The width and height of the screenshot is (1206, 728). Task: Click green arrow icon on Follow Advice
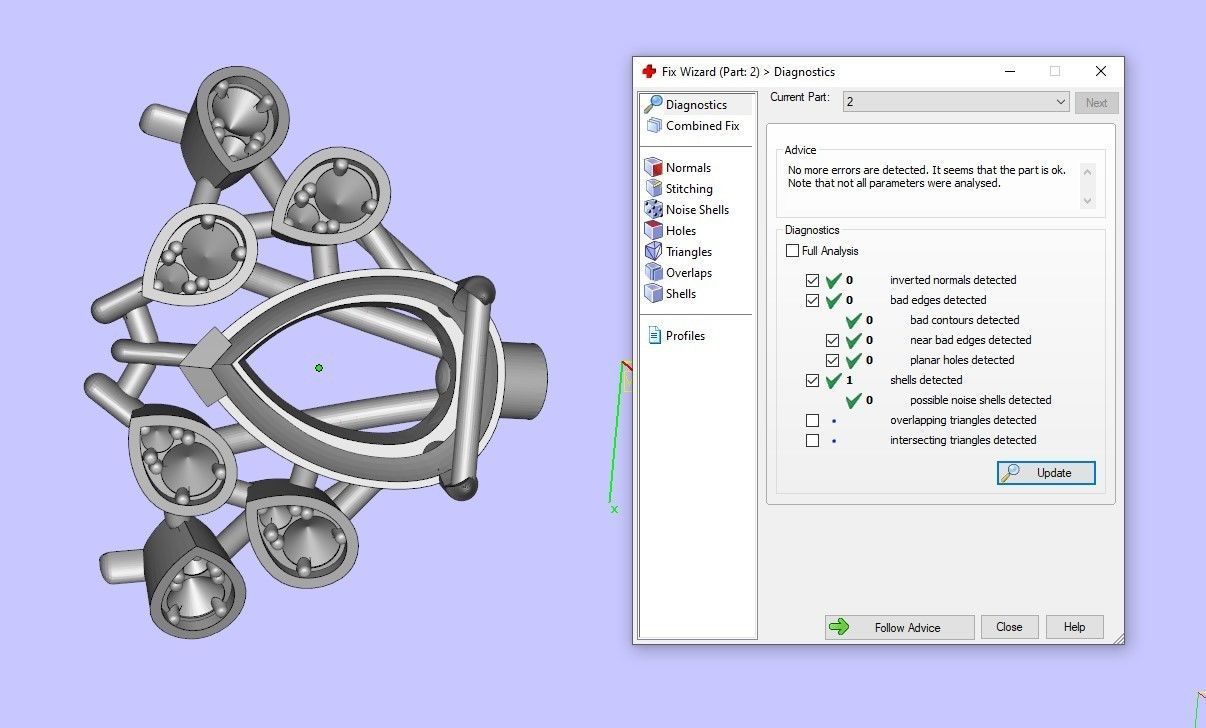tap(839, 627)
